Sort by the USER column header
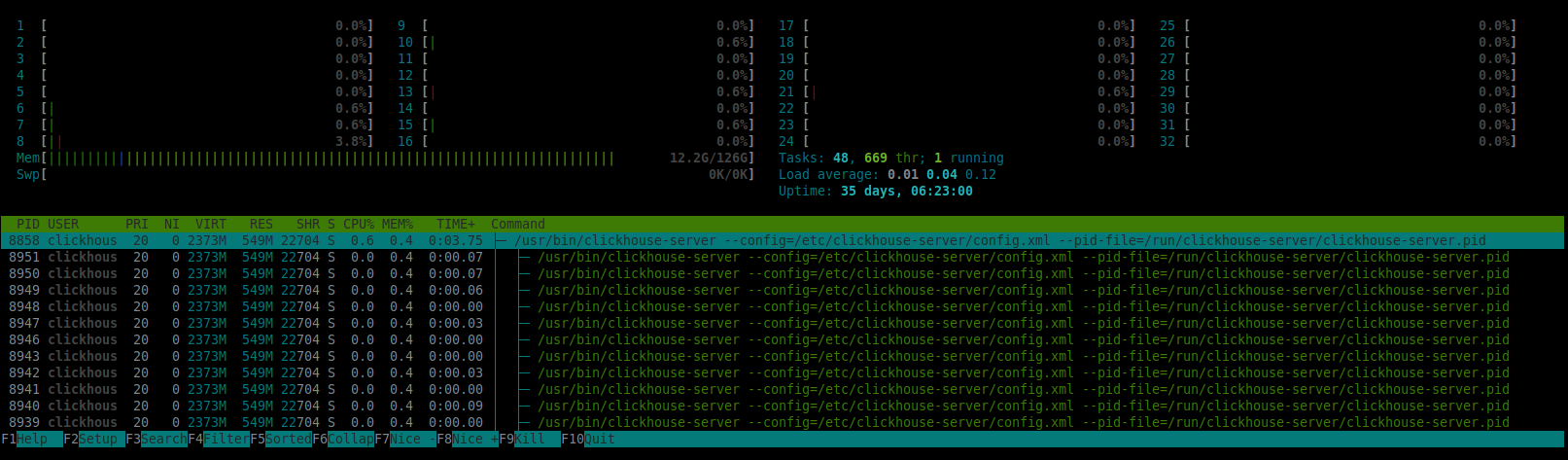The height and width of the screenshot is (460, 1568). tap(63, 224)
